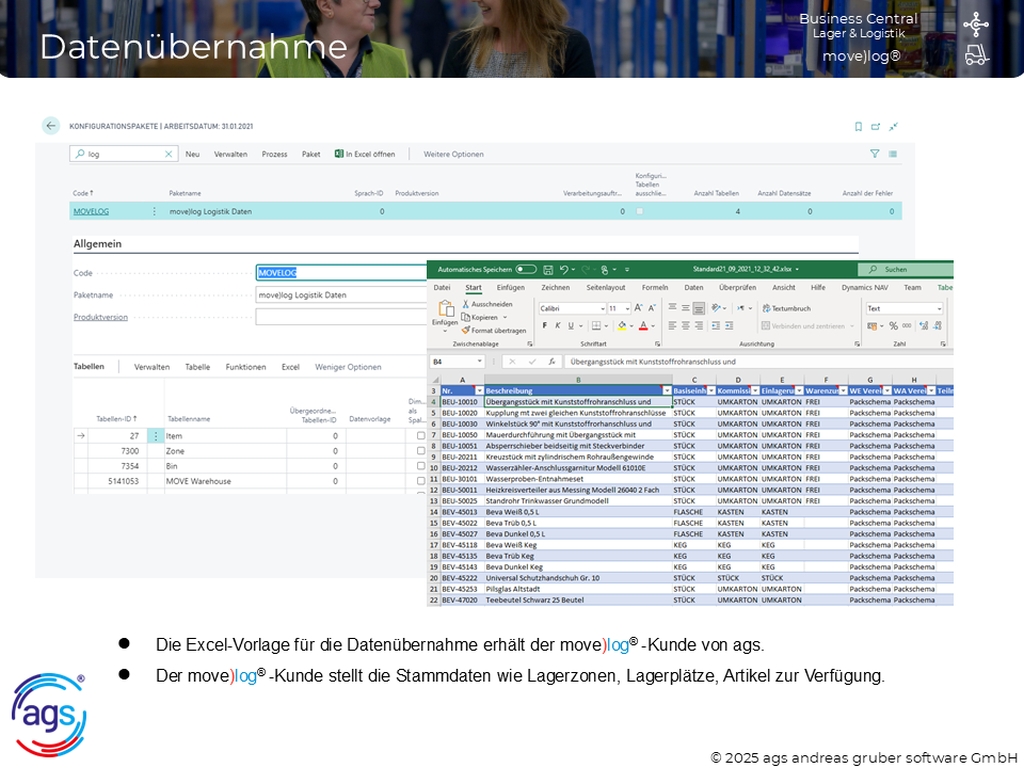Apply bold (F) formatting in Excel

[544, 326]
